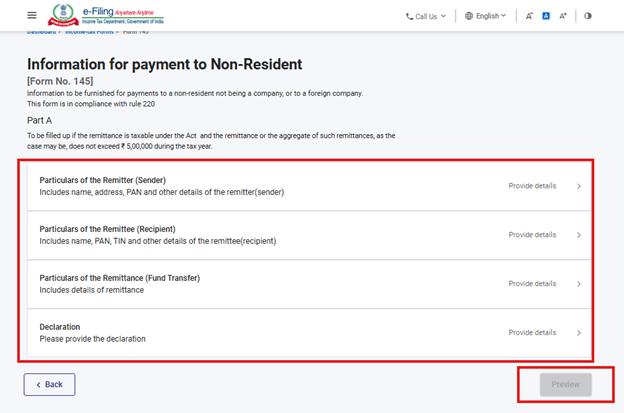
Task: Click the phone icon beside Call Us
Action: pyautogui.click(x=409, y=16)
